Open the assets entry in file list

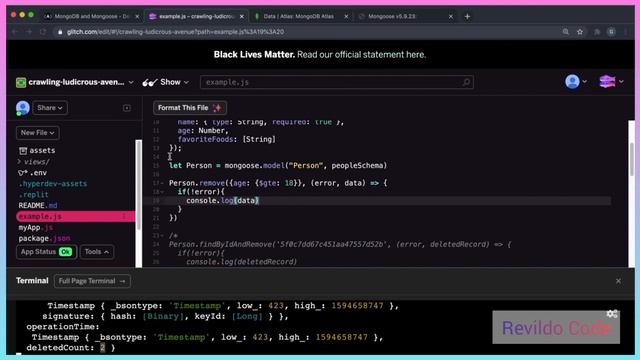[37, 151]
